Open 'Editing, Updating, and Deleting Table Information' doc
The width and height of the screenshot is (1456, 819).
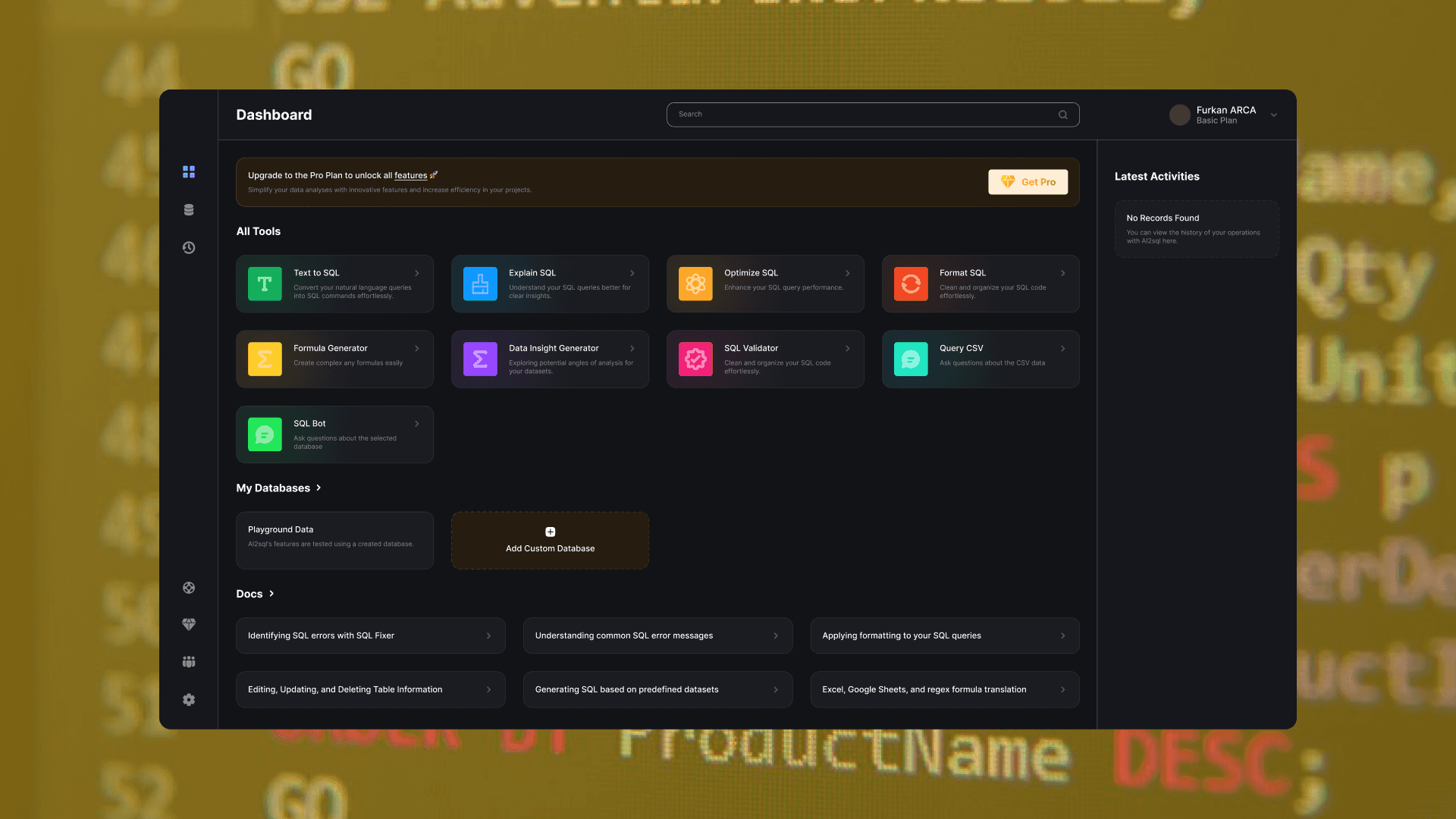pos(371,689)
